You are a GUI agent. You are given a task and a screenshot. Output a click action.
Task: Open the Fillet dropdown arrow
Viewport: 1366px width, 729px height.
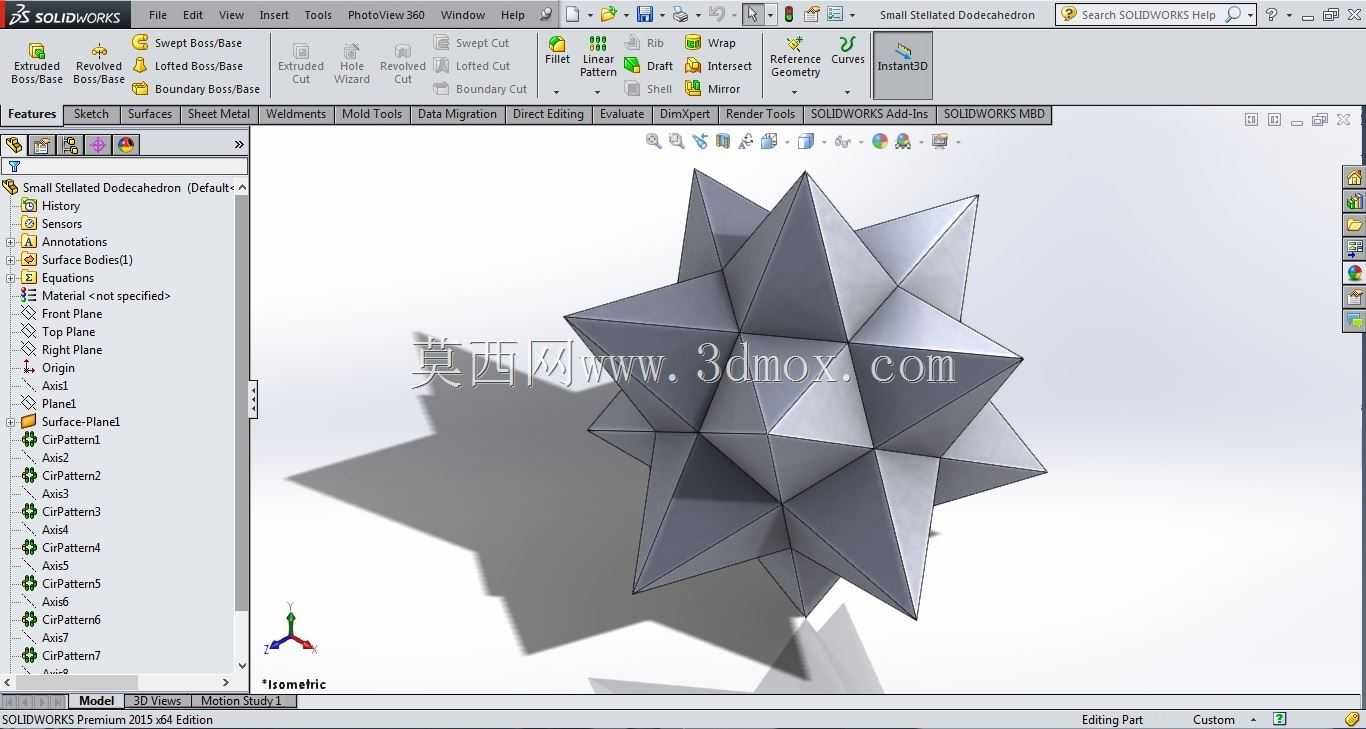click(x=557, y=91)
